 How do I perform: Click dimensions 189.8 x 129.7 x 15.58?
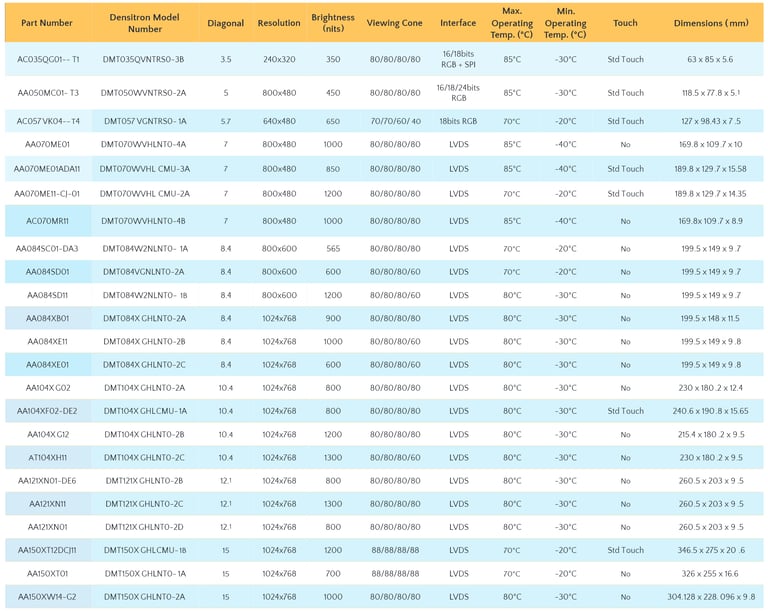(x=710, y=169)
